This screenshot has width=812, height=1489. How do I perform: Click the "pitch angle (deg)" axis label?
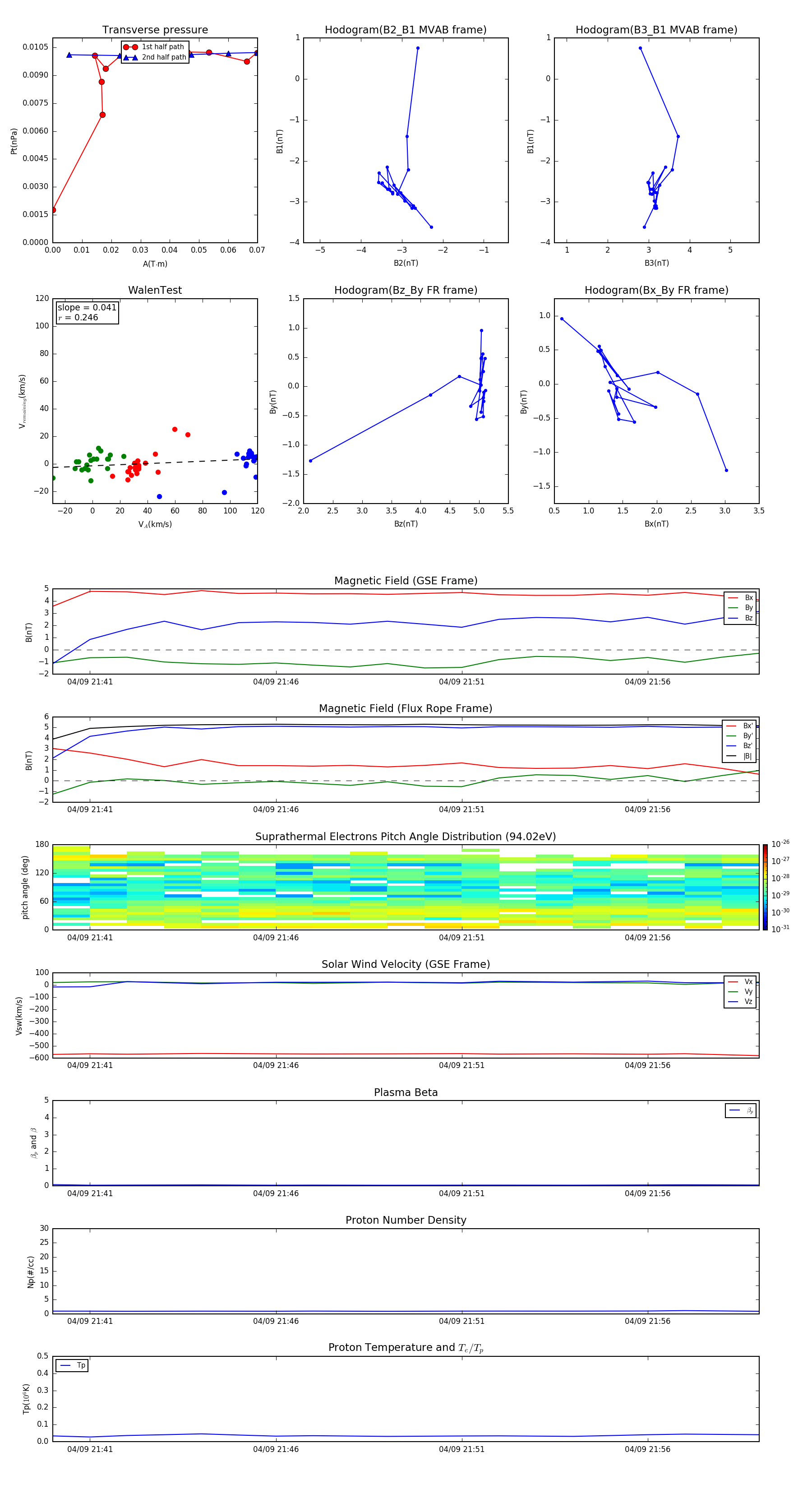point(25,887)
